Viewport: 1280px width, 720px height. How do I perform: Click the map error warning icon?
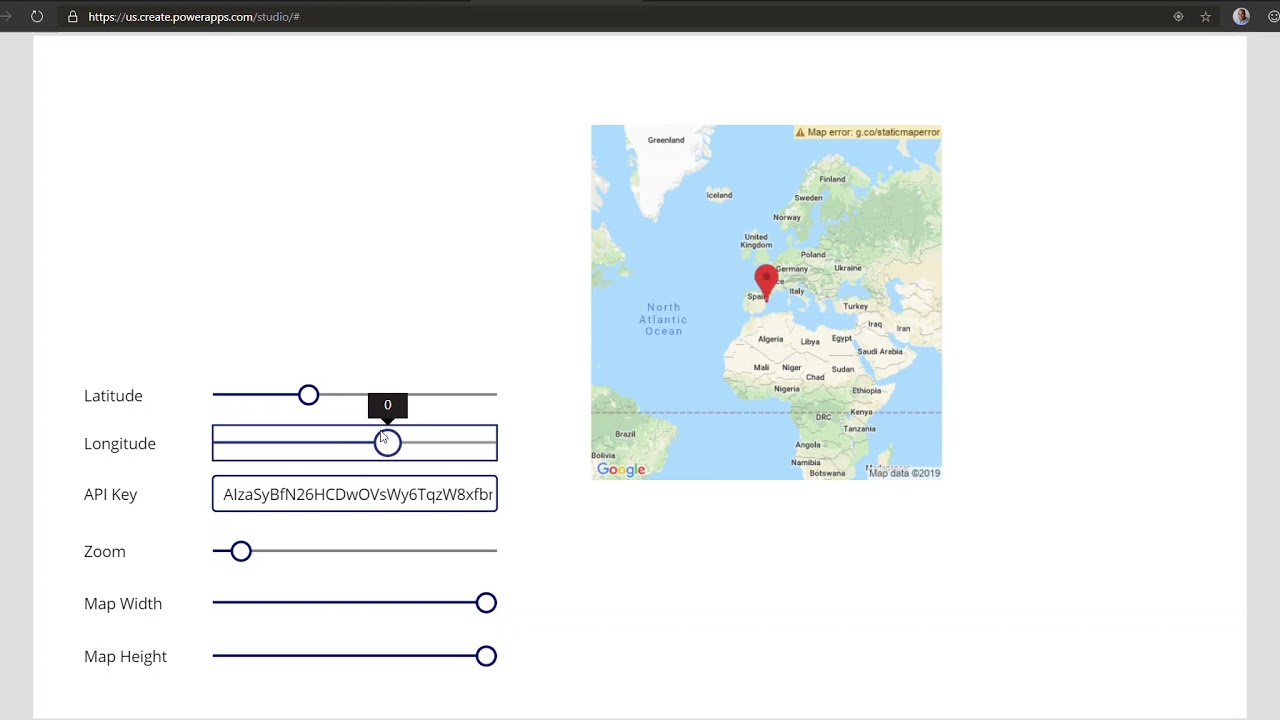800,132
